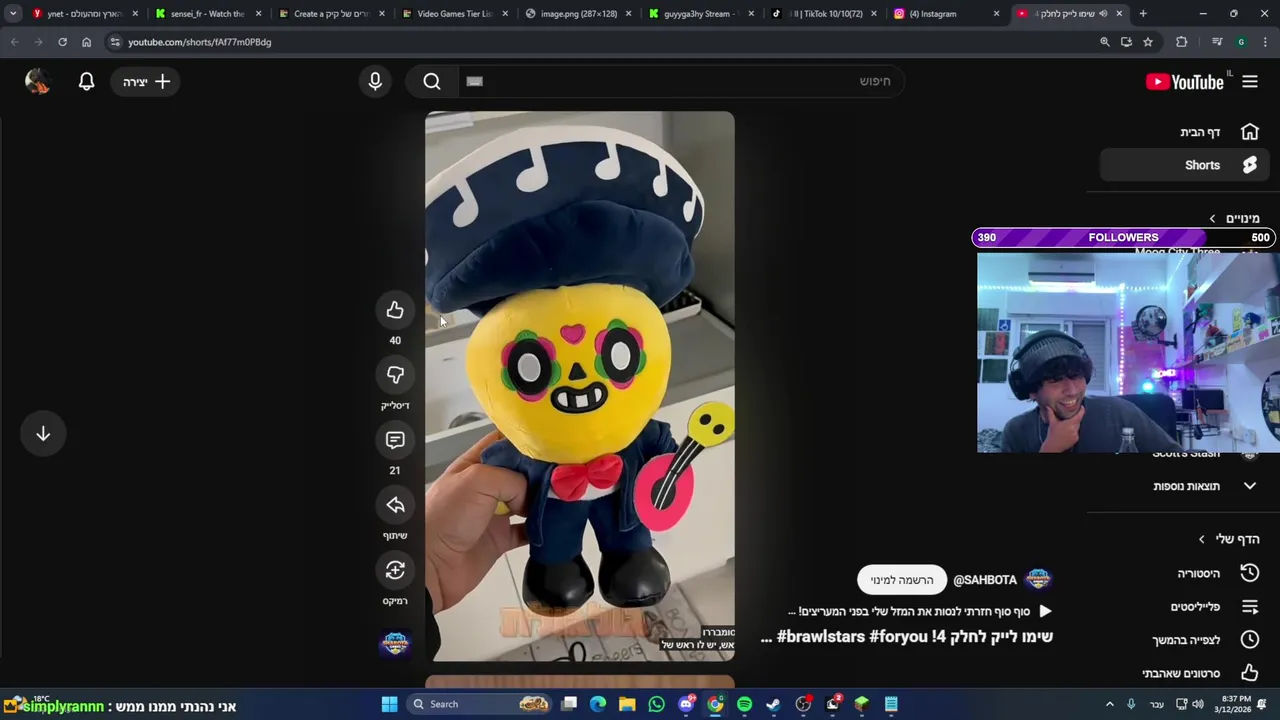Go to next Short with the down arrow
This screenshot has width=1280, height=720.
pyautogui.click(x=43, y=434)
